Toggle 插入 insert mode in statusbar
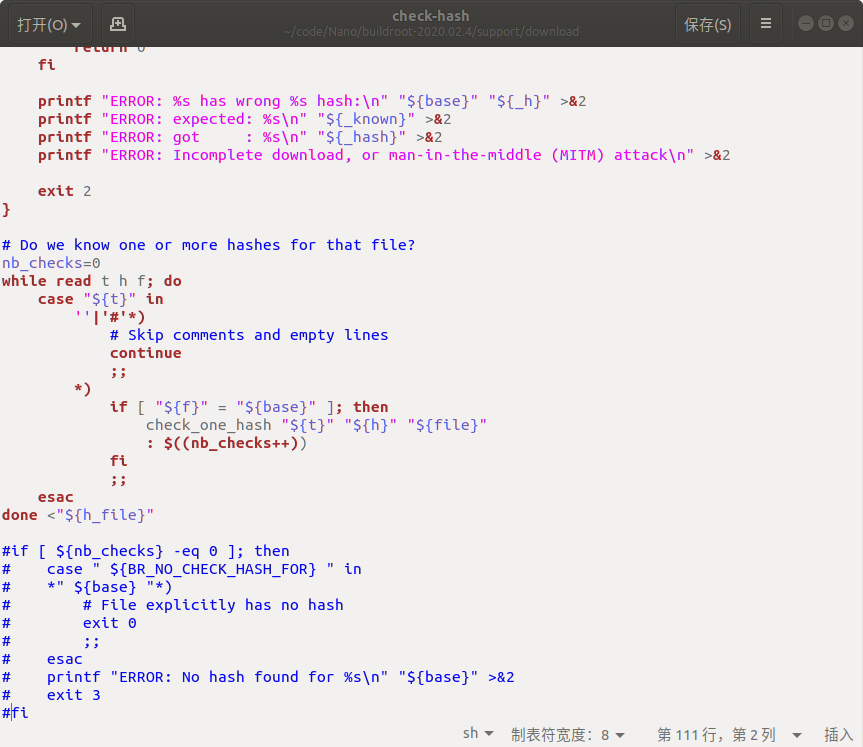This screenshot has height=747, width=863. point(838,733)
